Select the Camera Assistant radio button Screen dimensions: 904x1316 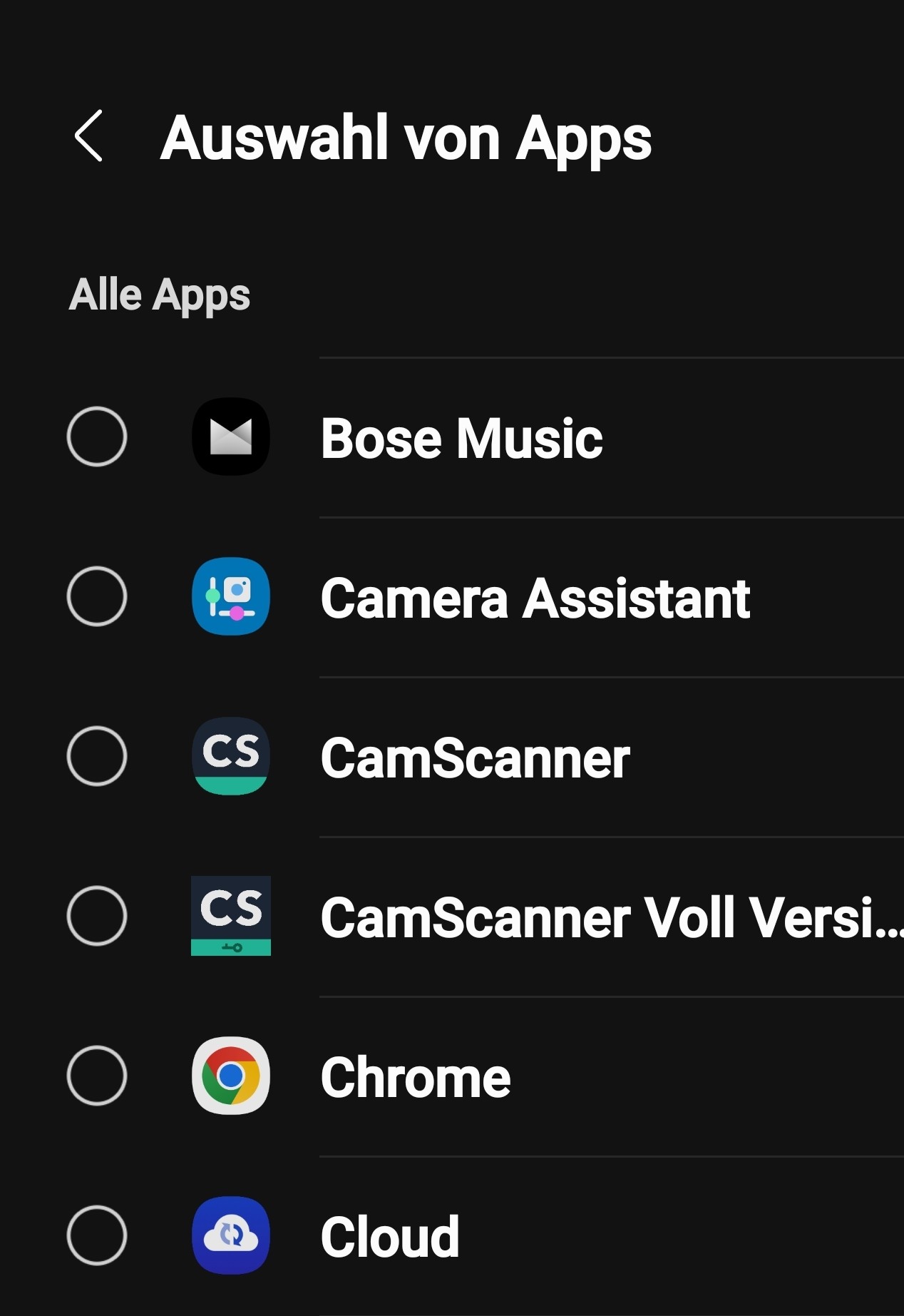(97, 596)
